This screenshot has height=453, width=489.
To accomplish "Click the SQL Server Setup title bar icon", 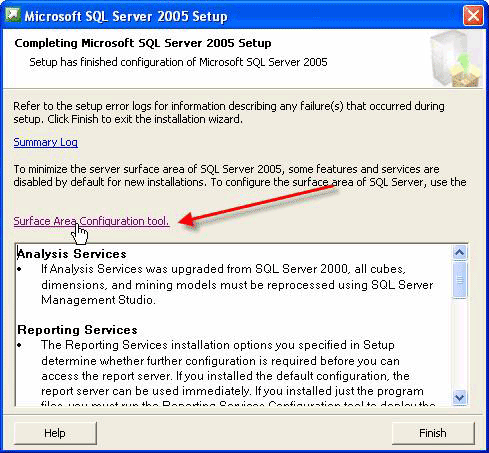I will coord(13,15).
